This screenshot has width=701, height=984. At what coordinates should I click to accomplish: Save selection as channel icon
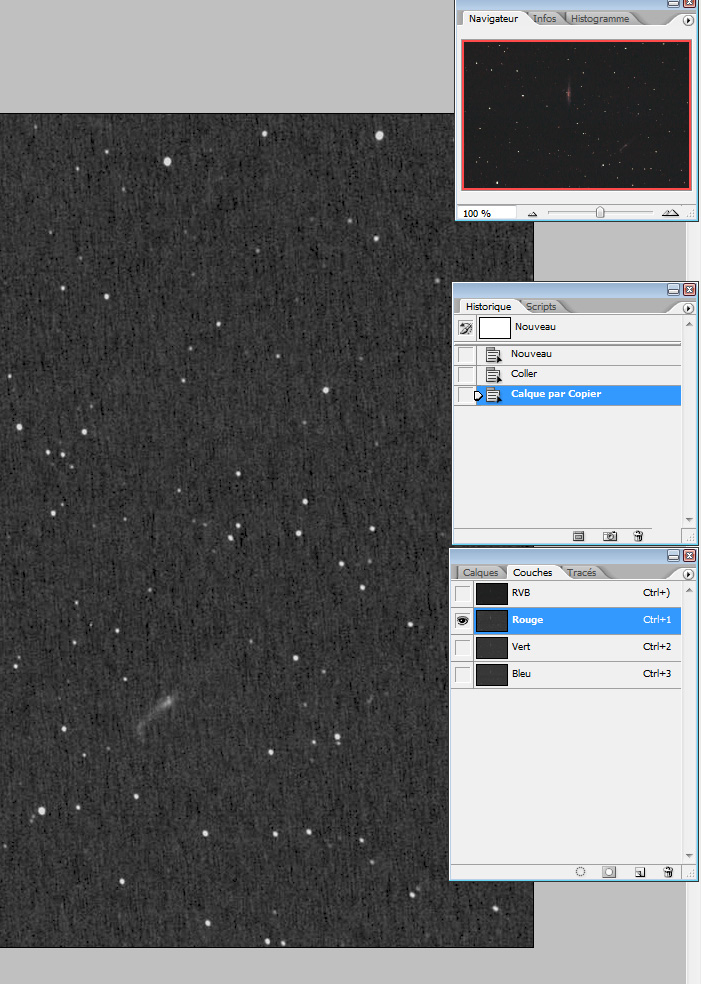click(x=609, y=872)
